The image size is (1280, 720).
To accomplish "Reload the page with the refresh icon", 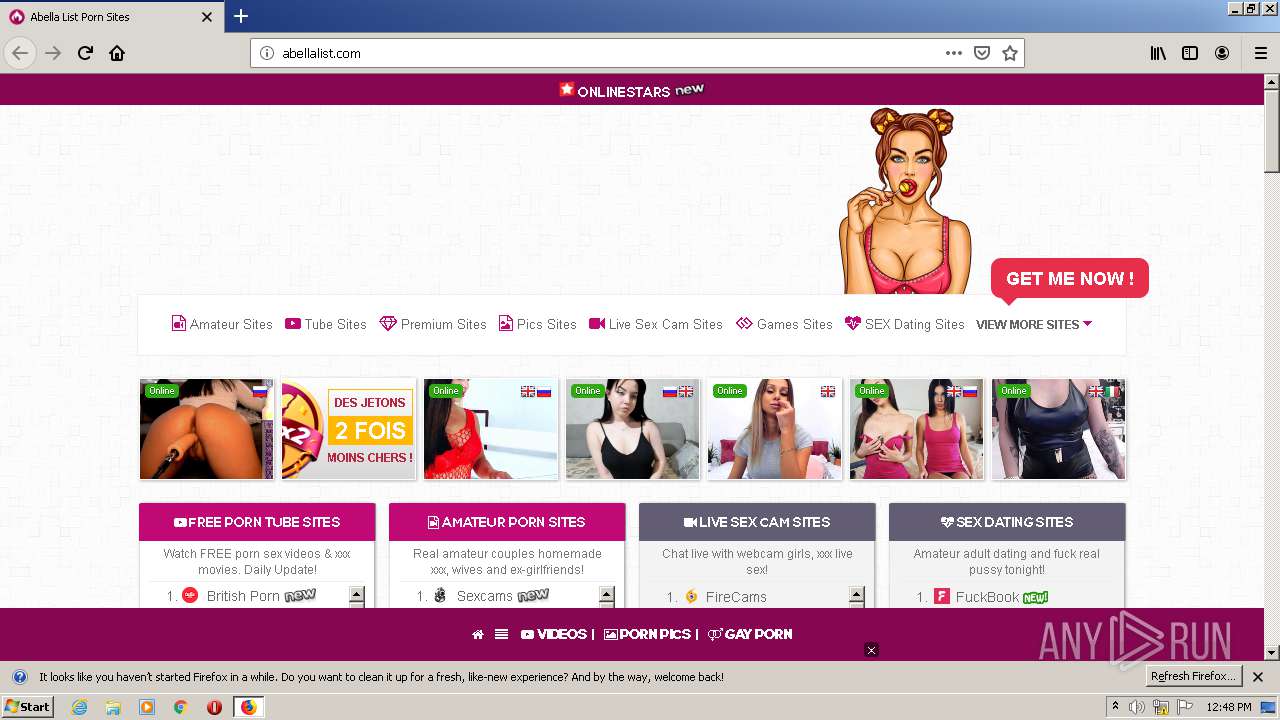I will click(85, 53).
